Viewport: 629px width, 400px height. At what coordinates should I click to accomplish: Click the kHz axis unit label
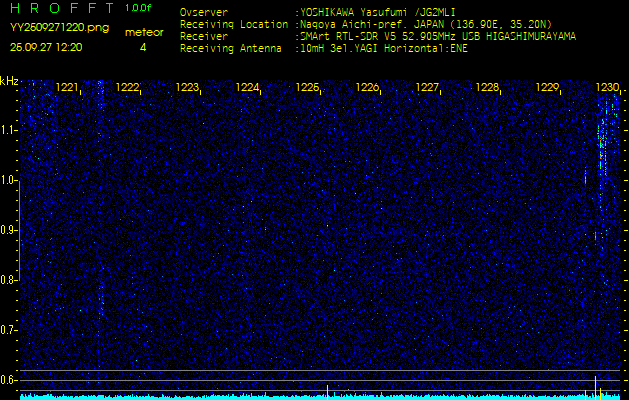pos(9,80)
